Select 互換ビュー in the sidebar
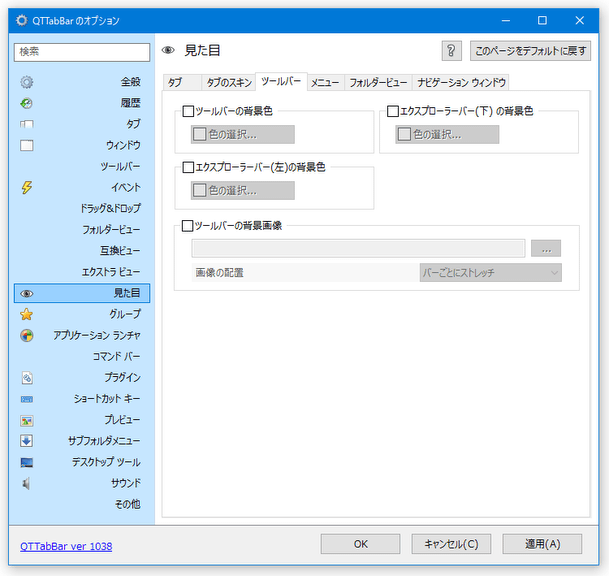The width and height of the screenshot is (609, 576). 82,251
